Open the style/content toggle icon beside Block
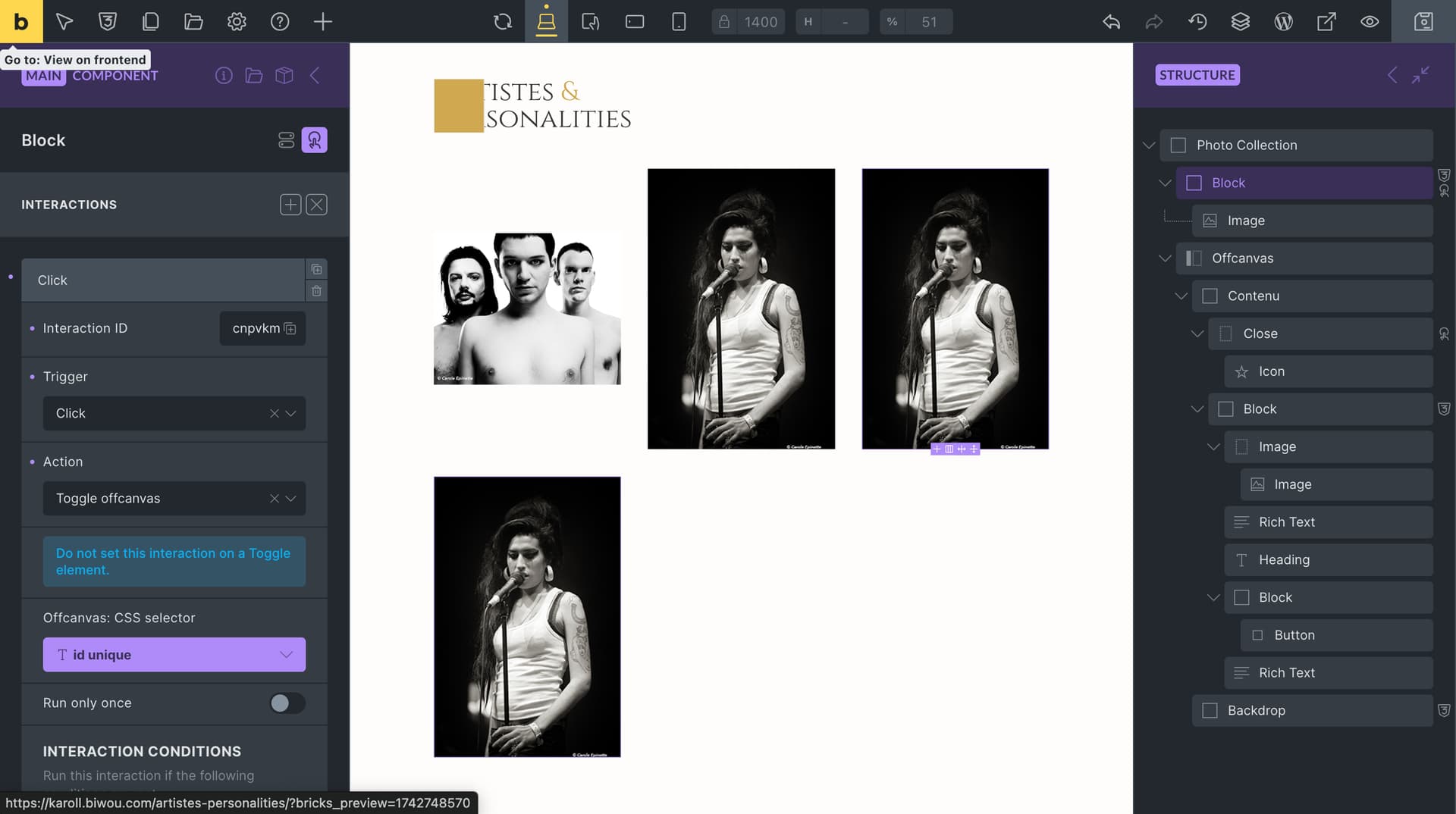The width and height of the screenshot is (1456, 814). click(286, 140)
